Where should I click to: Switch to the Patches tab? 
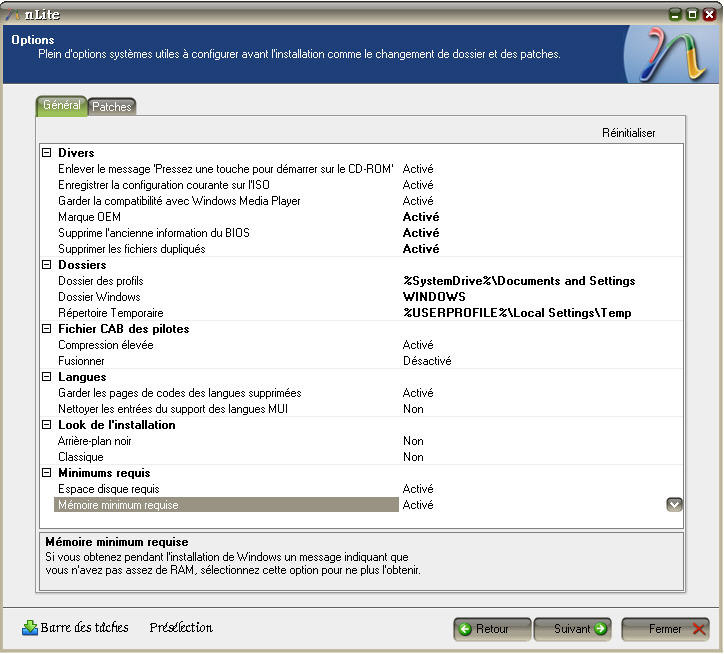(111, 107)
